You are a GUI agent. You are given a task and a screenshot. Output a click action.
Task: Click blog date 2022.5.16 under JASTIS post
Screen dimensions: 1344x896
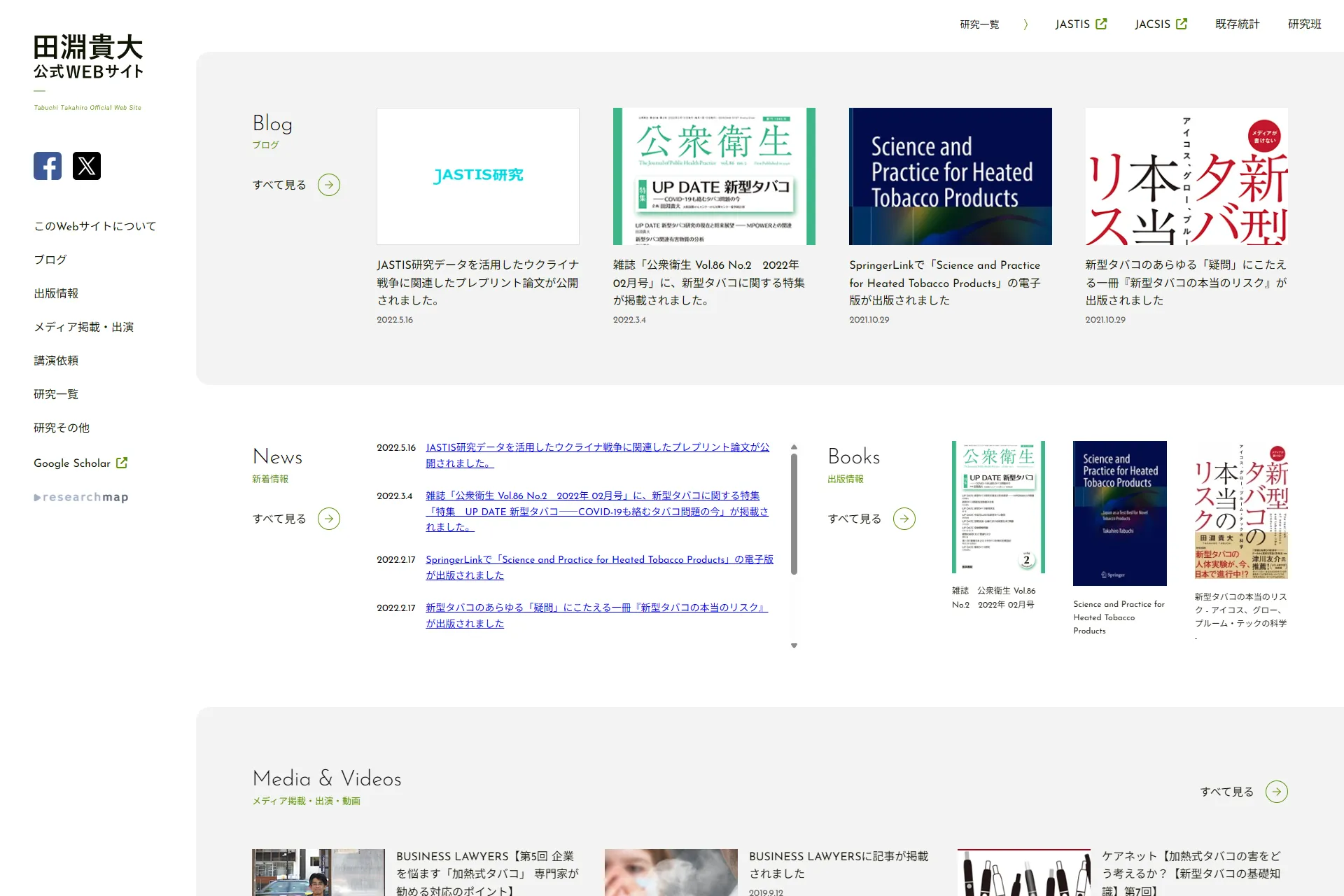click(395, 320)
